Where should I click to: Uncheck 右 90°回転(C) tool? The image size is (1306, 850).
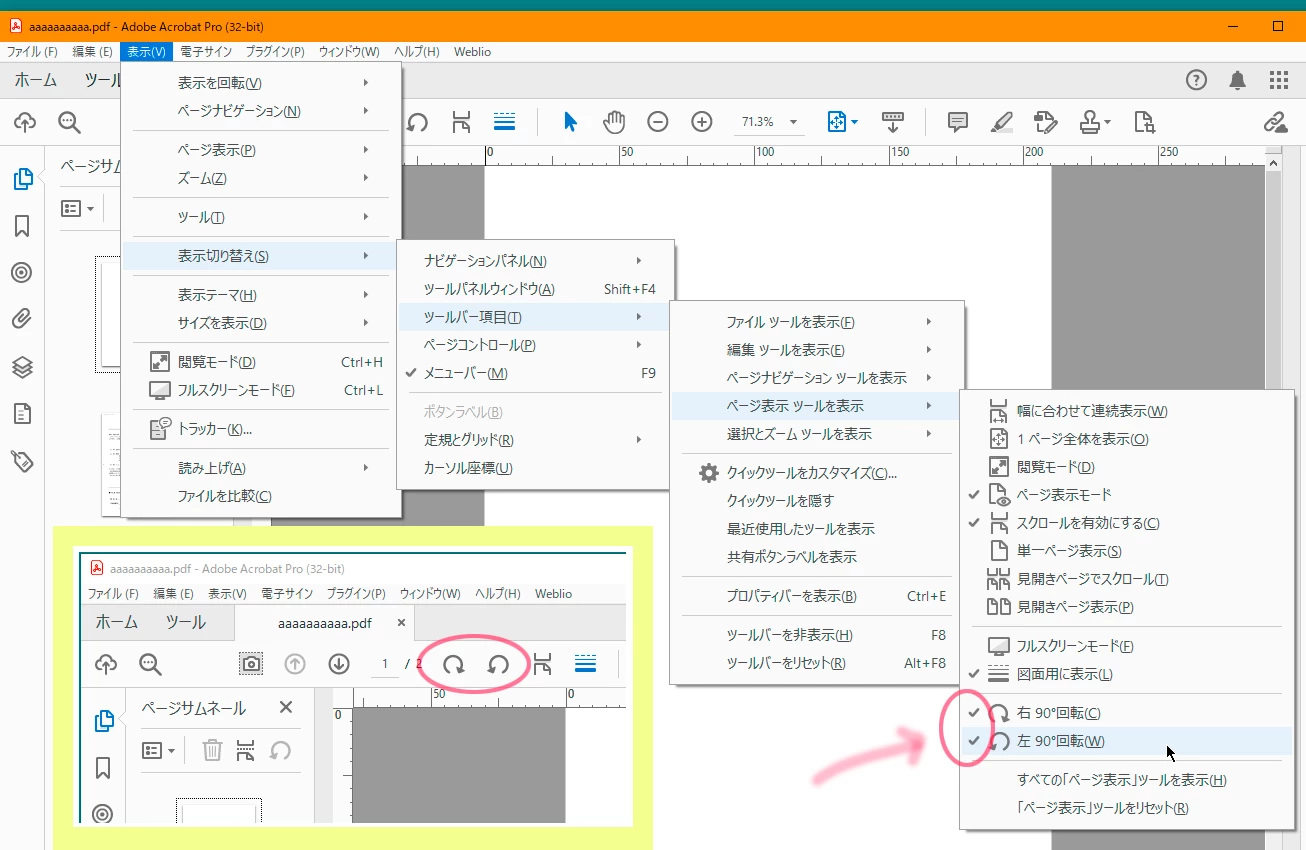(1126, 713)
